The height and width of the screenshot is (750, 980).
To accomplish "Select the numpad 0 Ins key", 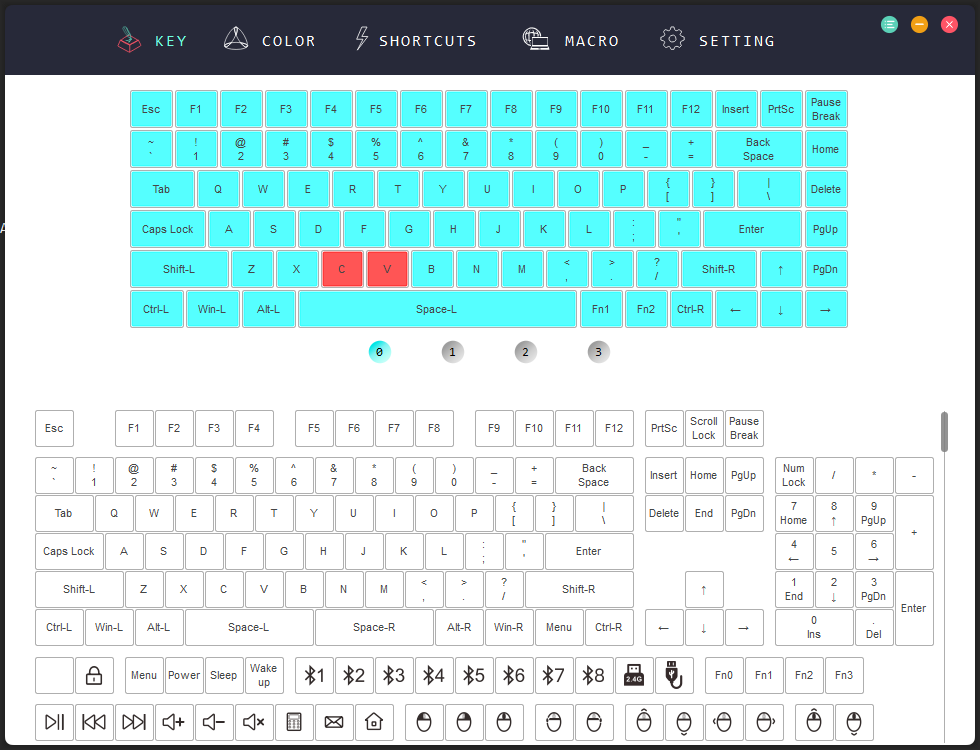I will [814, 628].
